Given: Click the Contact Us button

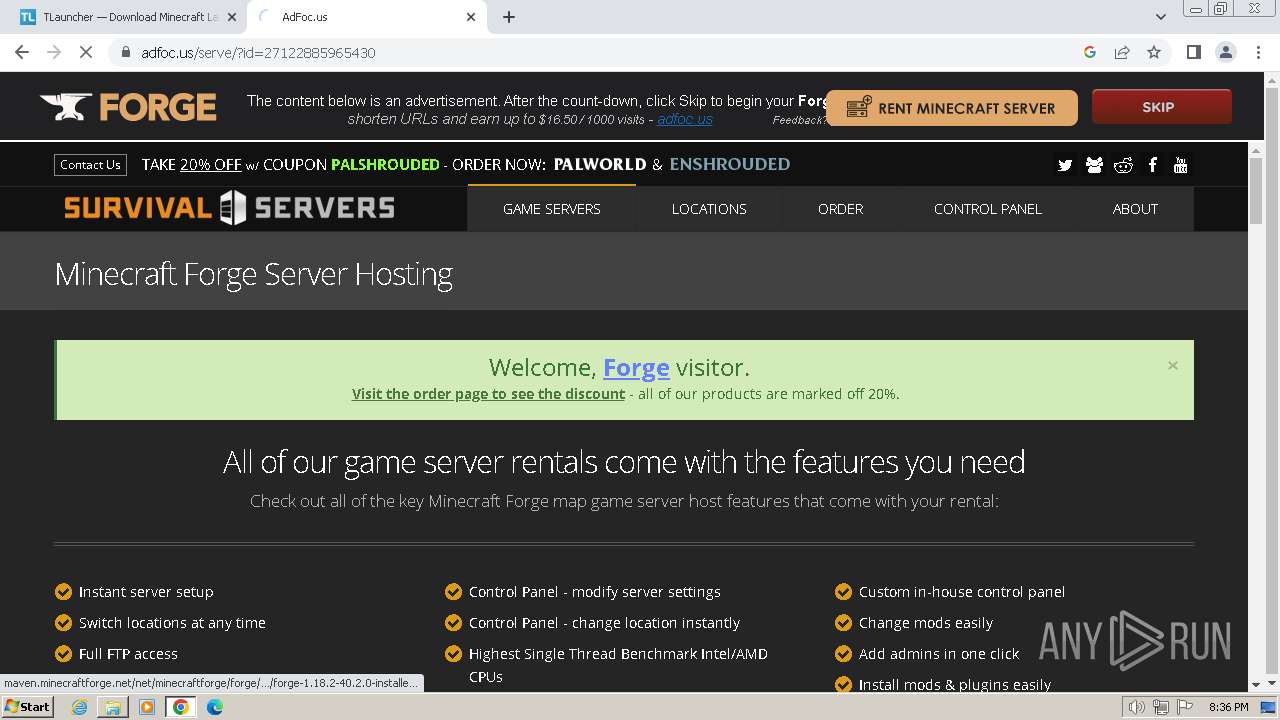Looking at the screenshot, I should click(90, 165).
